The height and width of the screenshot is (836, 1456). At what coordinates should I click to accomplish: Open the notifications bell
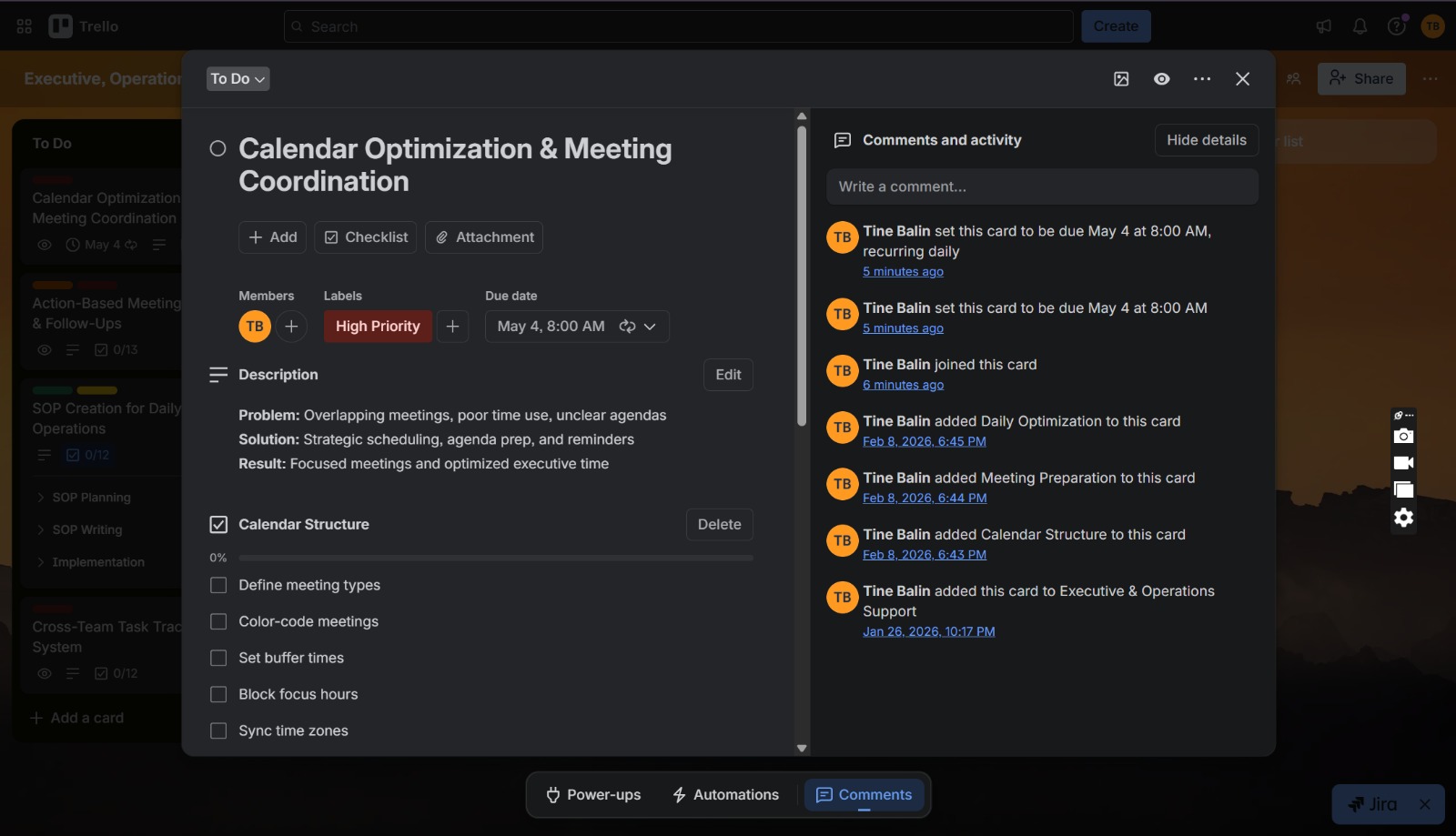(x=1360, y=26)
